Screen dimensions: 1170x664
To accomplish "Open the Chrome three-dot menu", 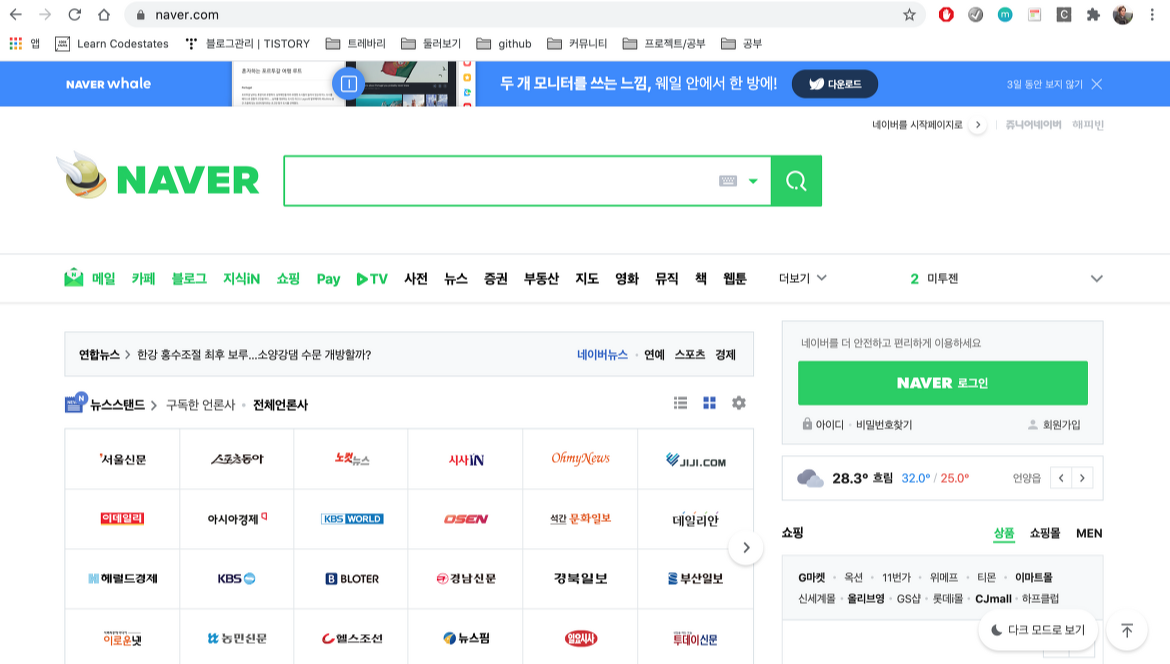I will pyautogui.click(x=1152, y=14).
